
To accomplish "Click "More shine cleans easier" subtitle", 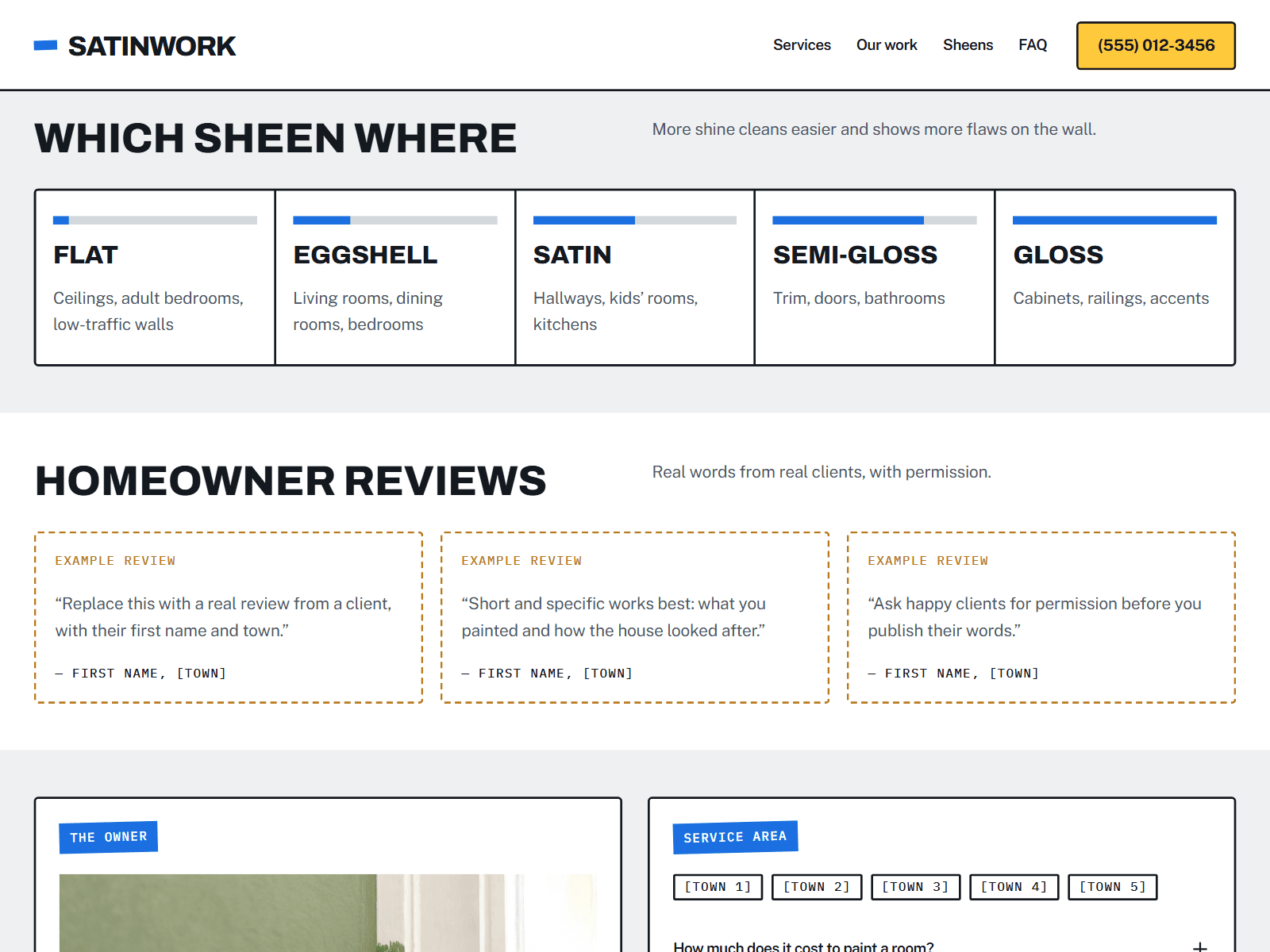I will (874, 129).
